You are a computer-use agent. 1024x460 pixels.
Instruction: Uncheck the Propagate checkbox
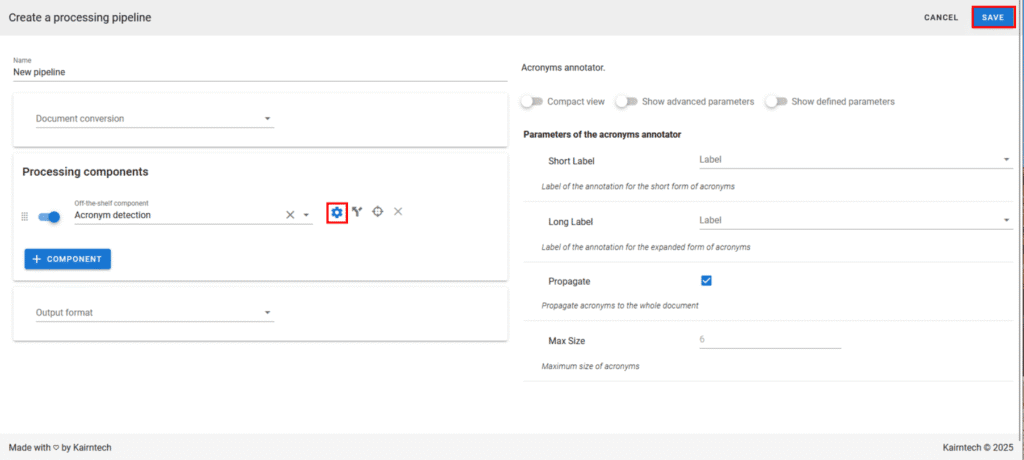point(706,281)
